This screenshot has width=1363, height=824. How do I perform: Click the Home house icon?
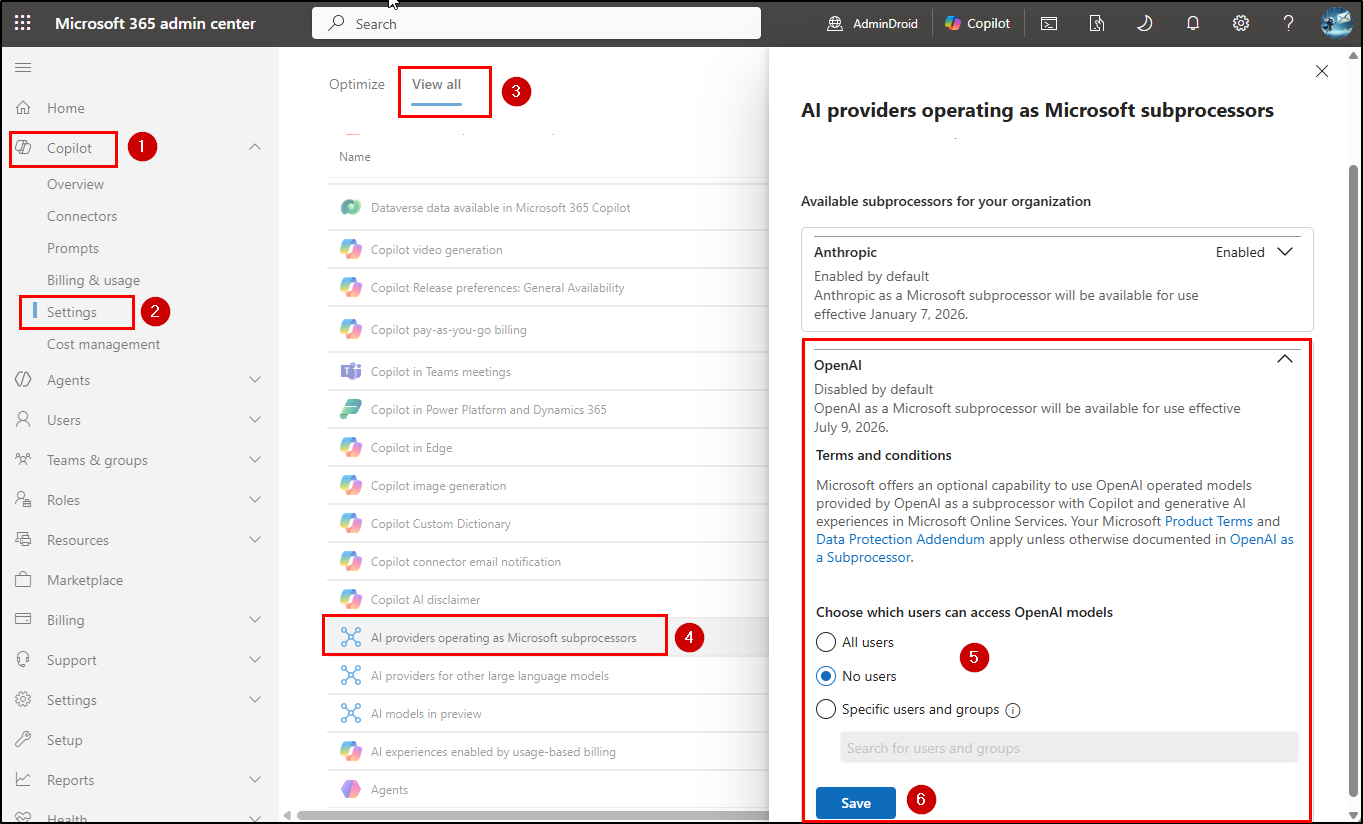coord(24,108)
